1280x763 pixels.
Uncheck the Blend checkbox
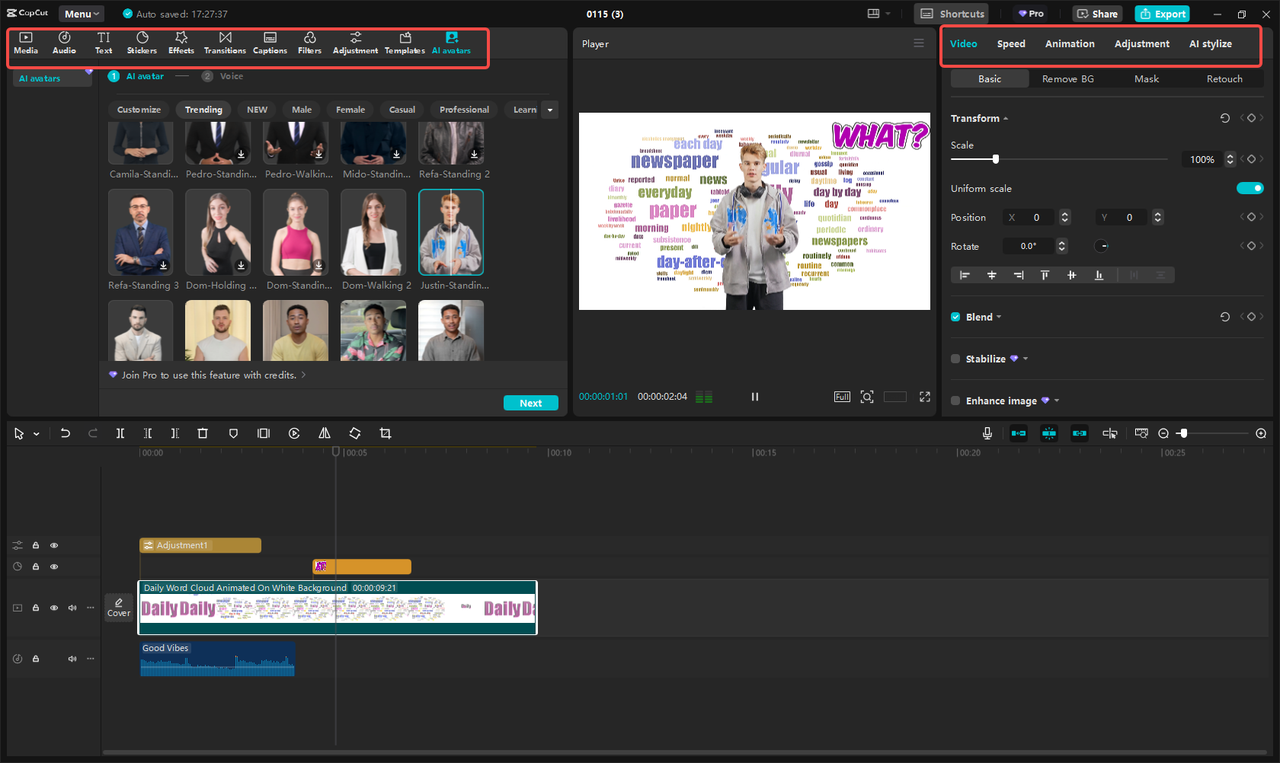(x=955, y=316)
